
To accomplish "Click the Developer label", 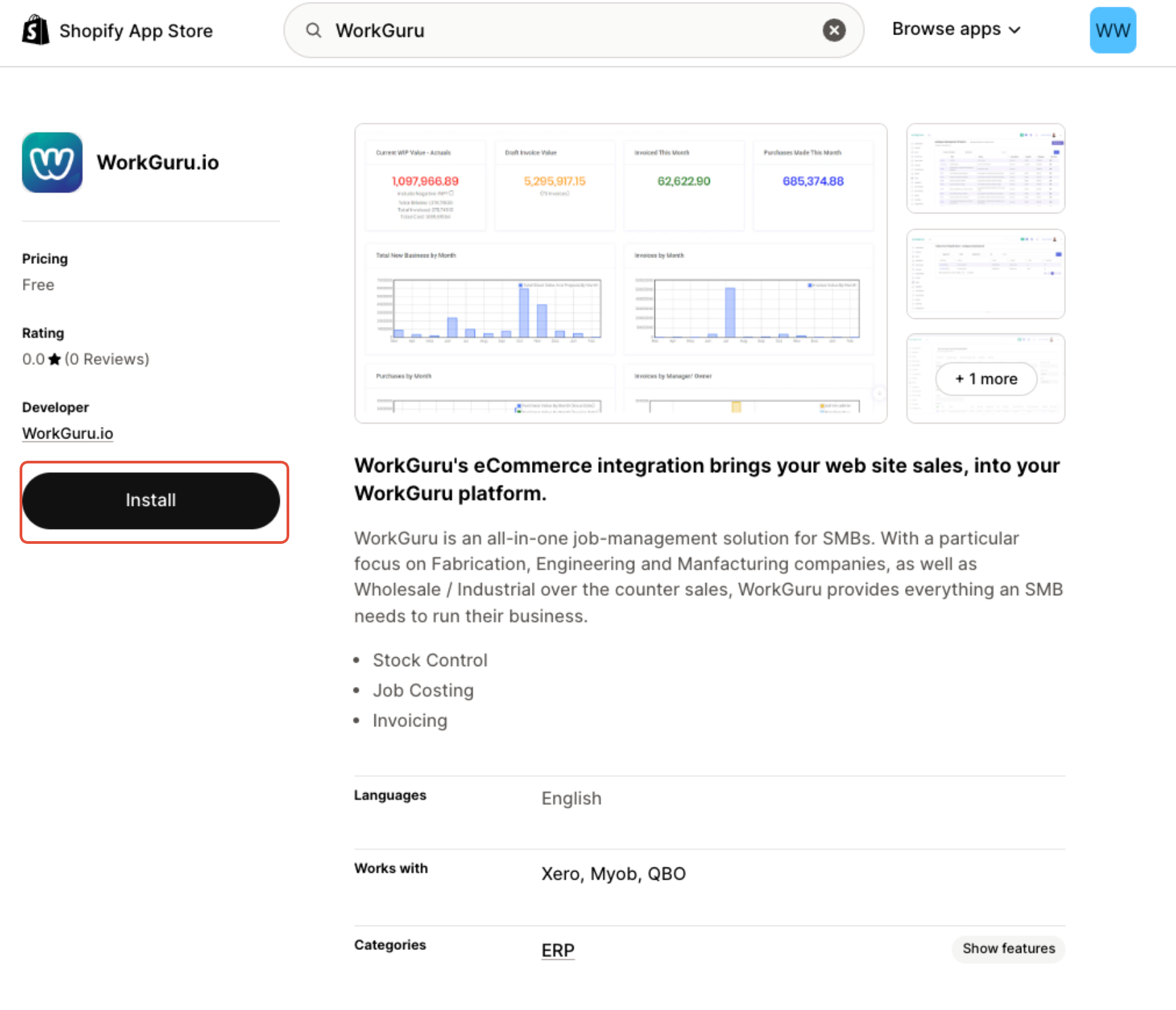I will click(55, 407).
